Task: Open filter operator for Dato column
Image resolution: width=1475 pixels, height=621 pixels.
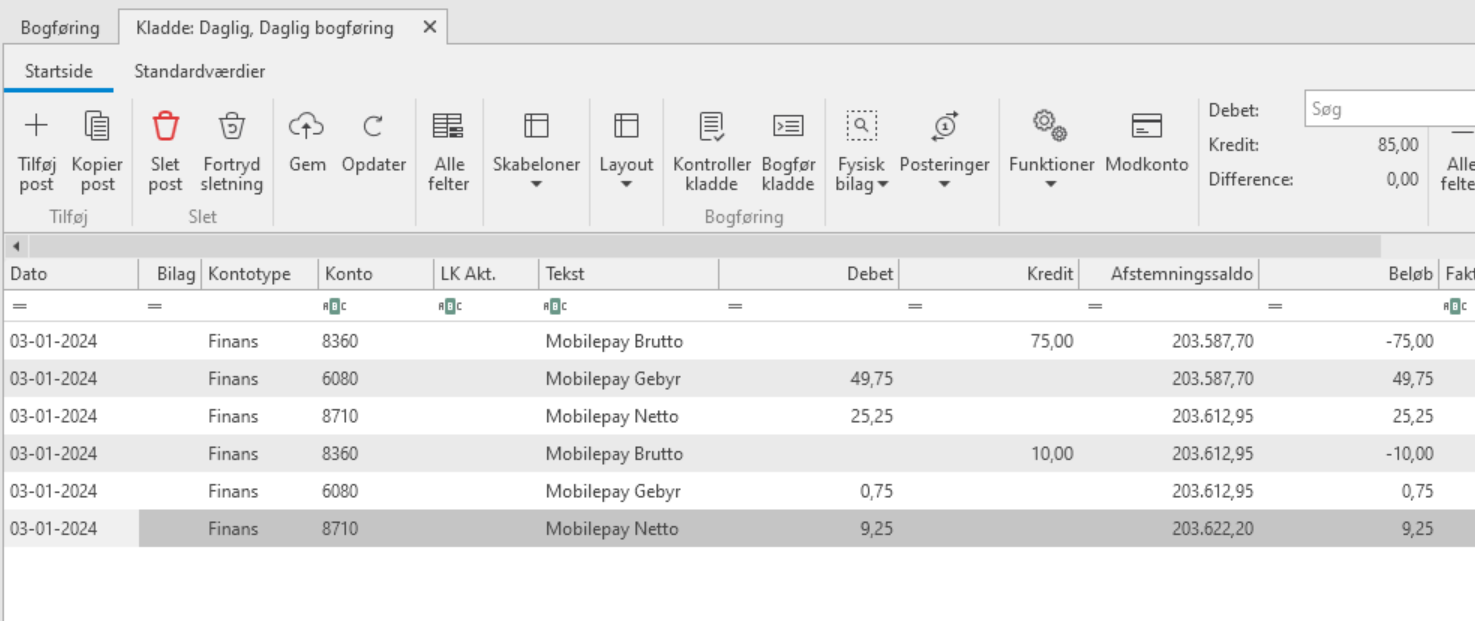Action: click(19, 306)
